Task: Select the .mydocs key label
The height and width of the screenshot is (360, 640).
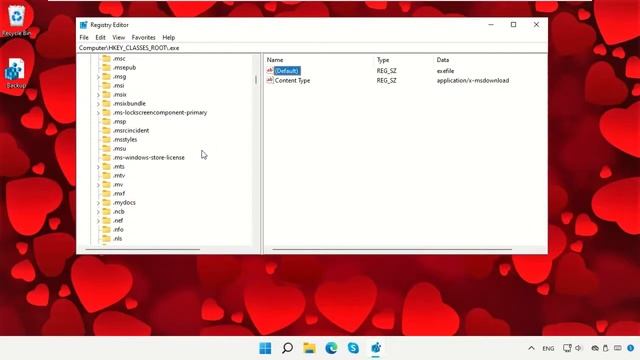Action: tap(124, 202)
